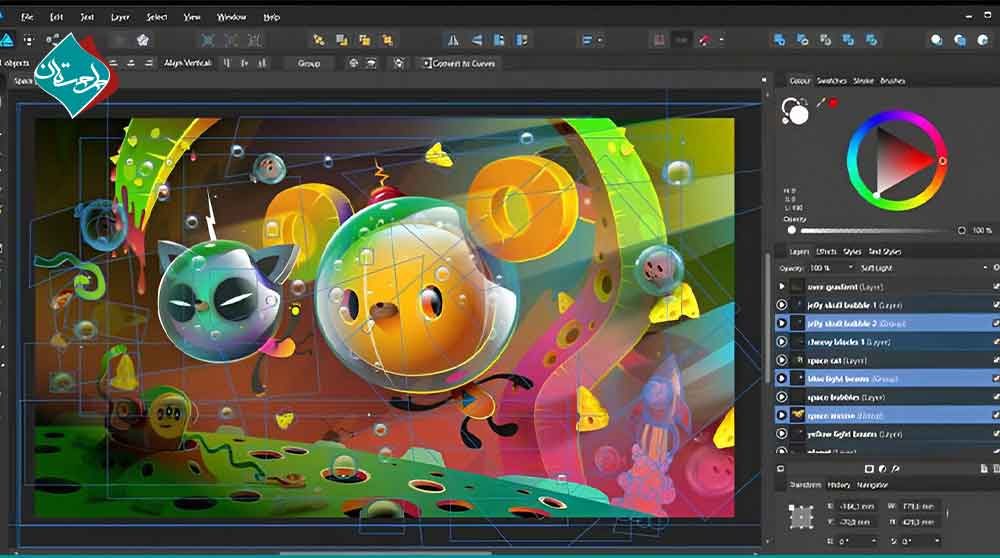Click inside the colour wheel triangle
Screen dimensions: 1000x558
pos(899,163)
